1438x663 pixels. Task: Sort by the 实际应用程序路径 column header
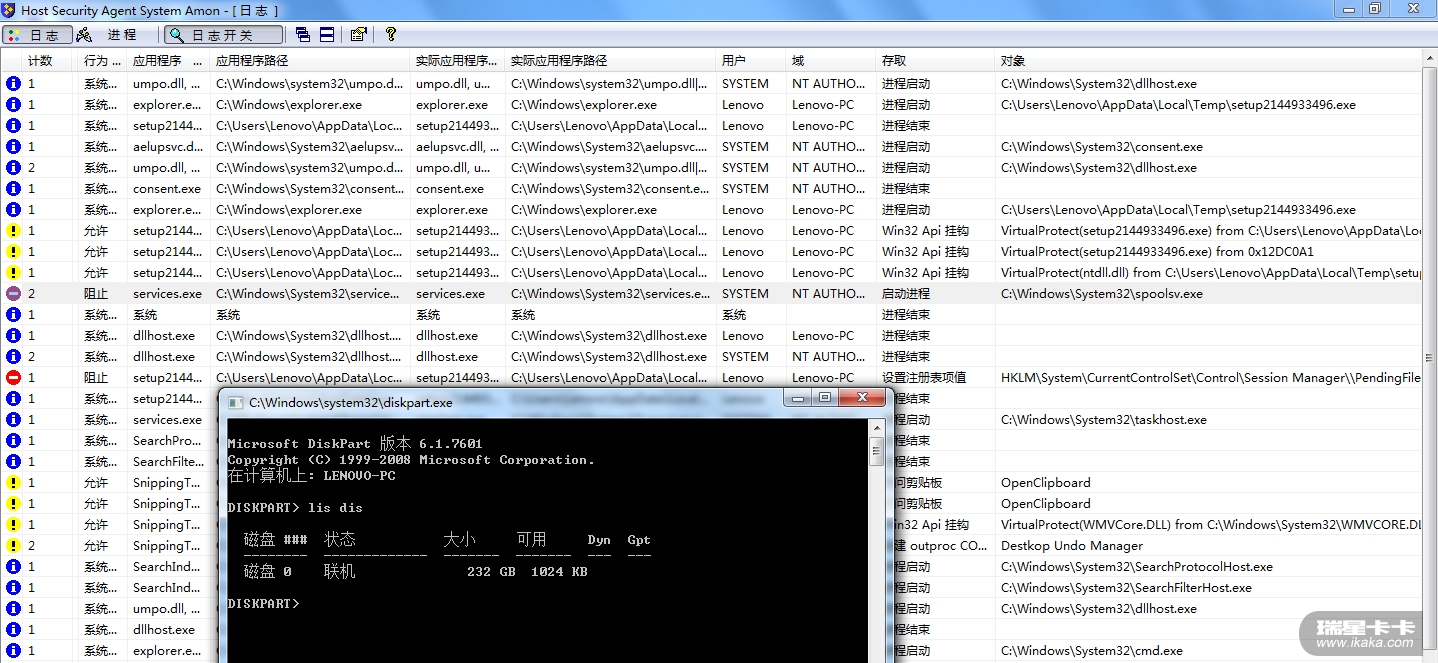pos(610,61)
